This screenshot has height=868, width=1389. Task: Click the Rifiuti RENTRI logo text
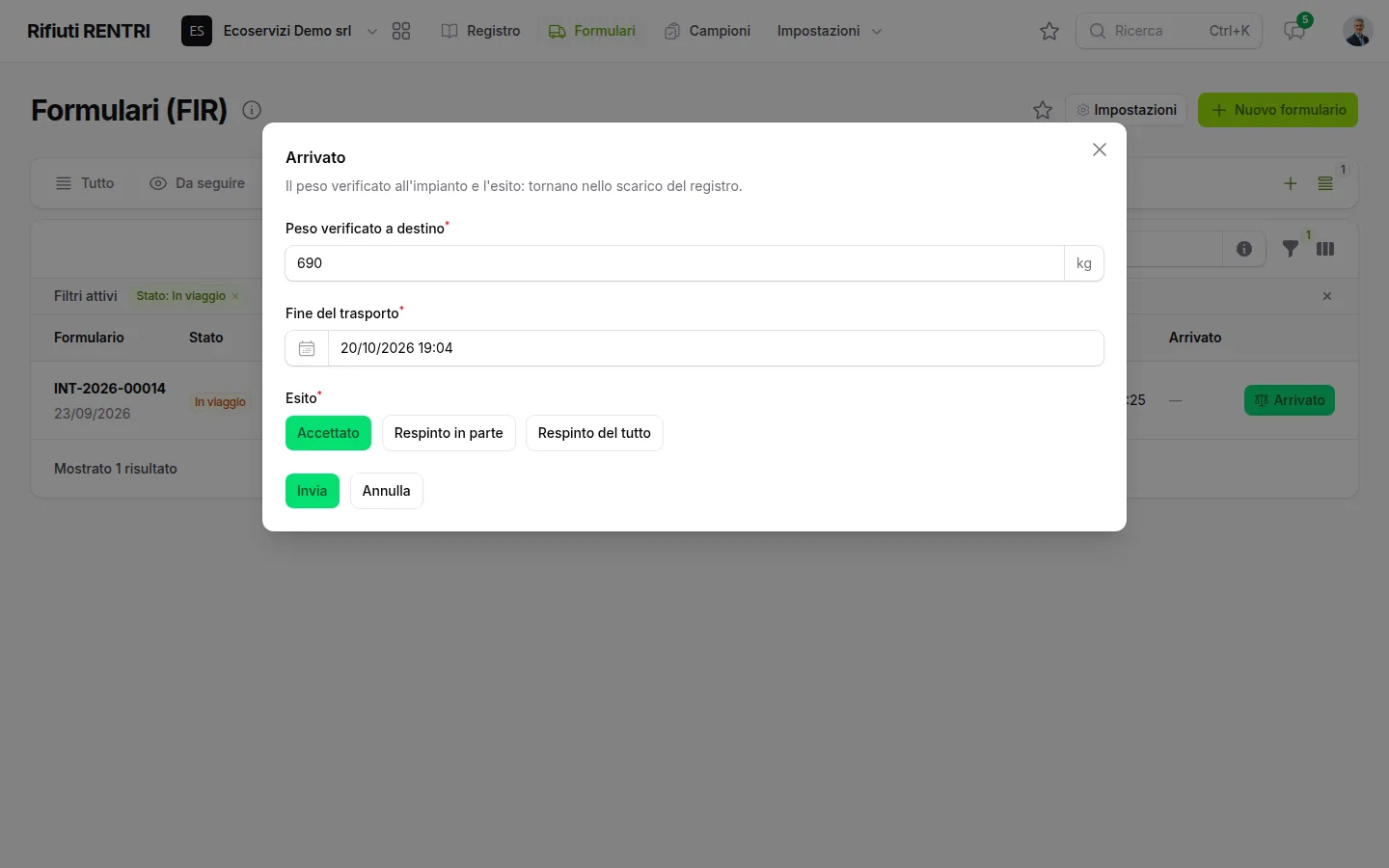point(89,31)
